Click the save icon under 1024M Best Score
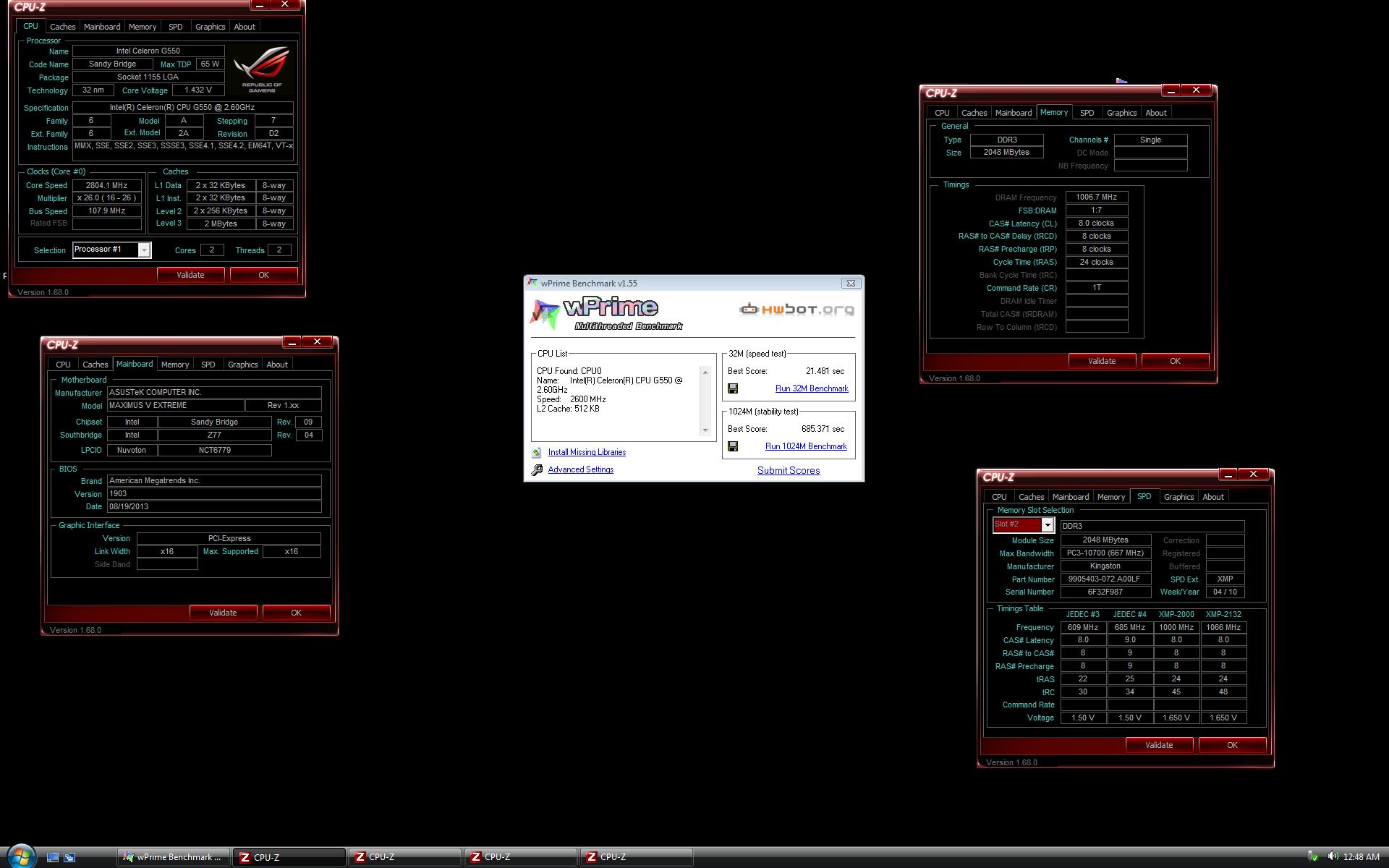 pos(733,446)
